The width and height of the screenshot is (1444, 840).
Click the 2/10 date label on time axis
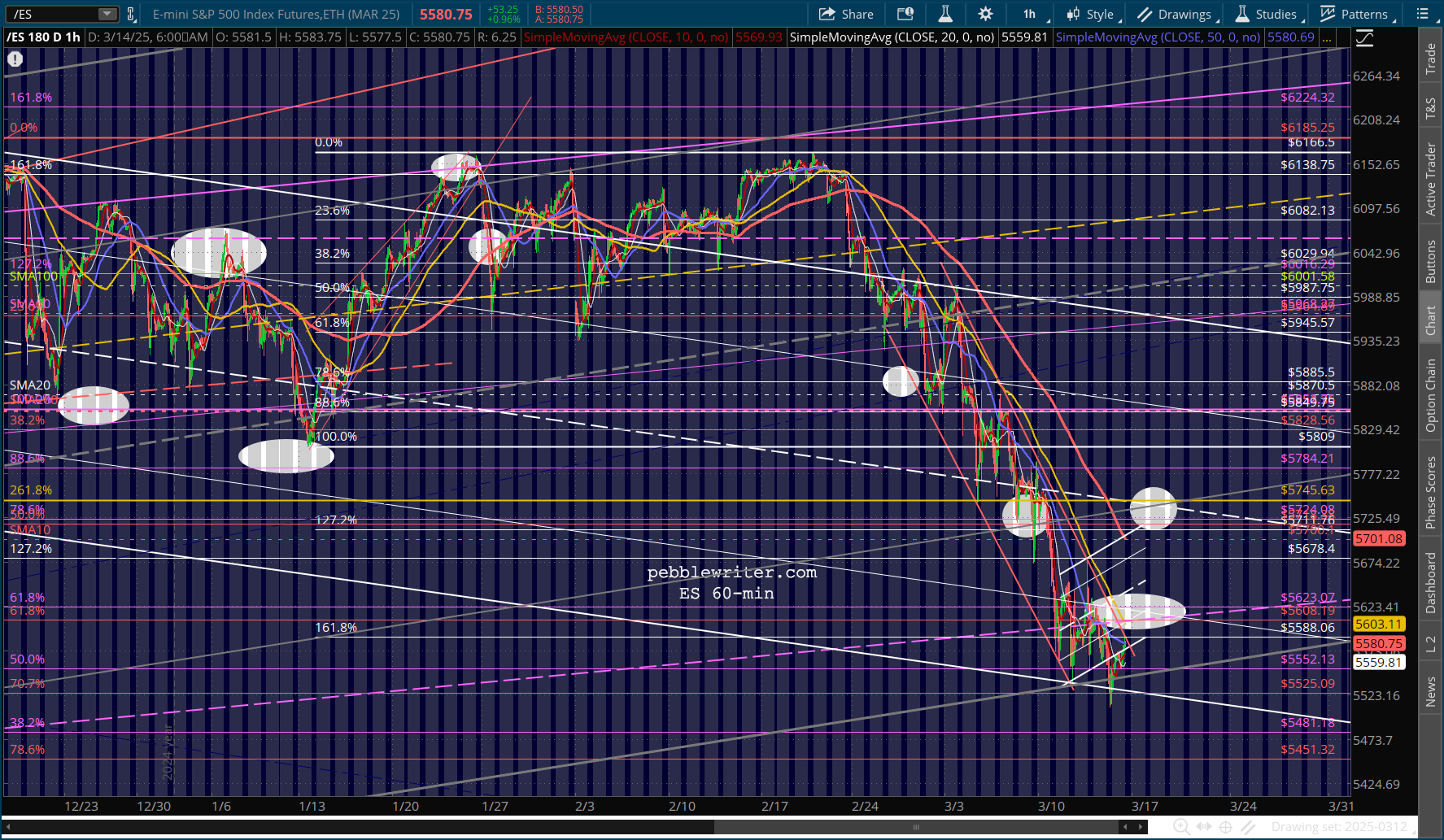pyautogui.click(x=682, y=807)
